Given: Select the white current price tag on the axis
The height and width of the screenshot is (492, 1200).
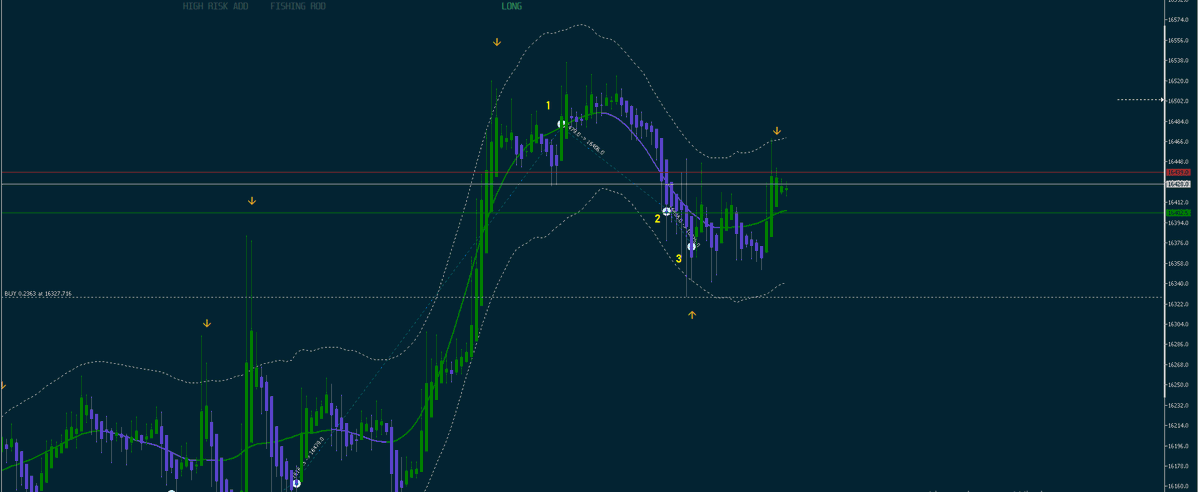Looking at the screenshot, I should [1178, 184].
